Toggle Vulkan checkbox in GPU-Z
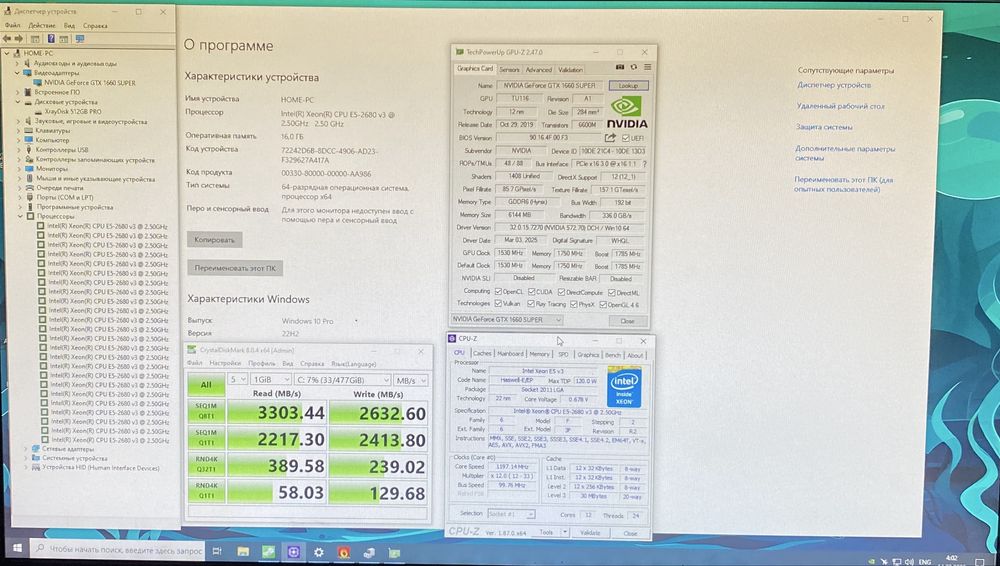This screenshot has width=1000, height=566. 498,304
